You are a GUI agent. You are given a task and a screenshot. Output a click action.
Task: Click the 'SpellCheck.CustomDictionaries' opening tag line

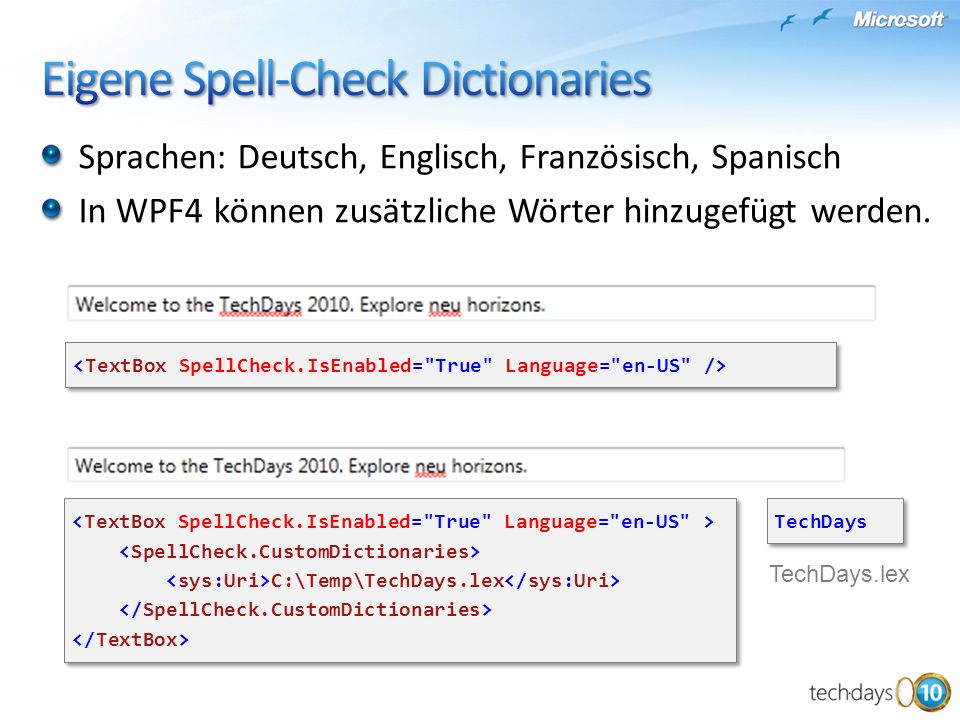pyautogui.click(x=299, y=552)
